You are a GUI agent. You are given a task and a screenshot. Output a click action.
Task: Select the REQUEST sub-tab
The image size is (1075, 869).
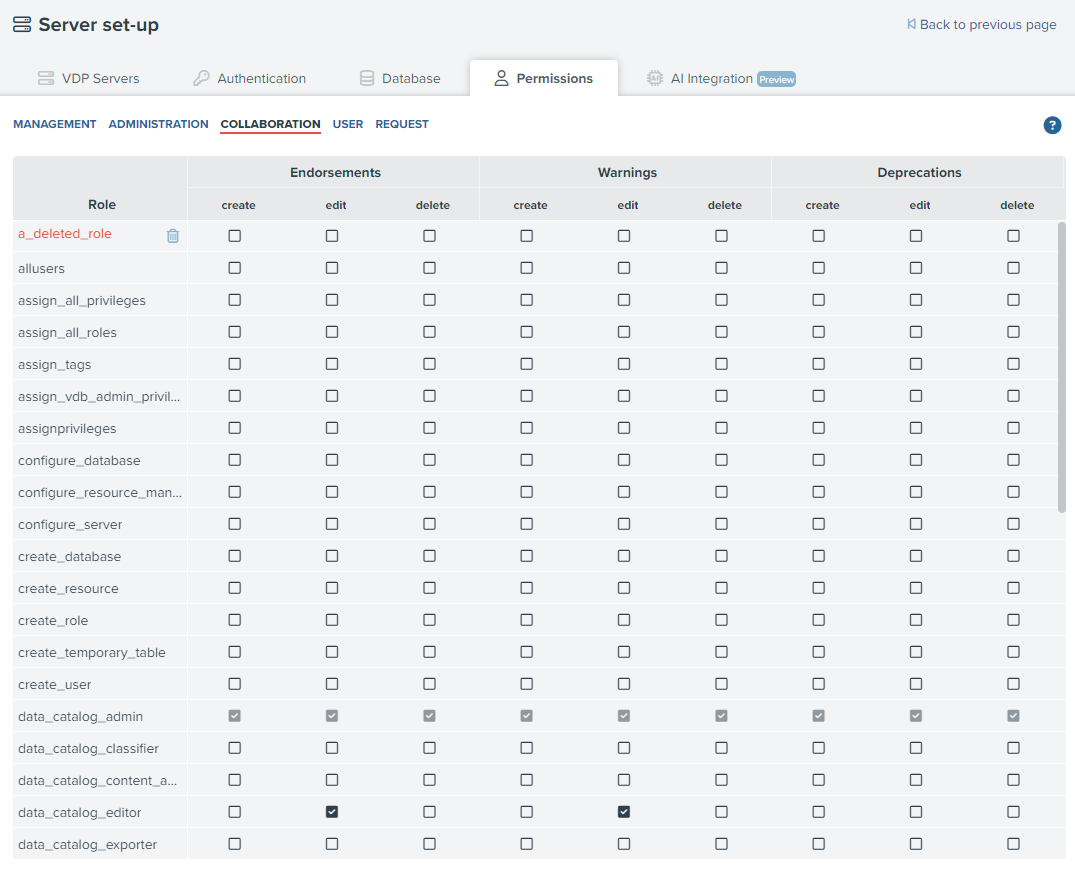point(402,124)
